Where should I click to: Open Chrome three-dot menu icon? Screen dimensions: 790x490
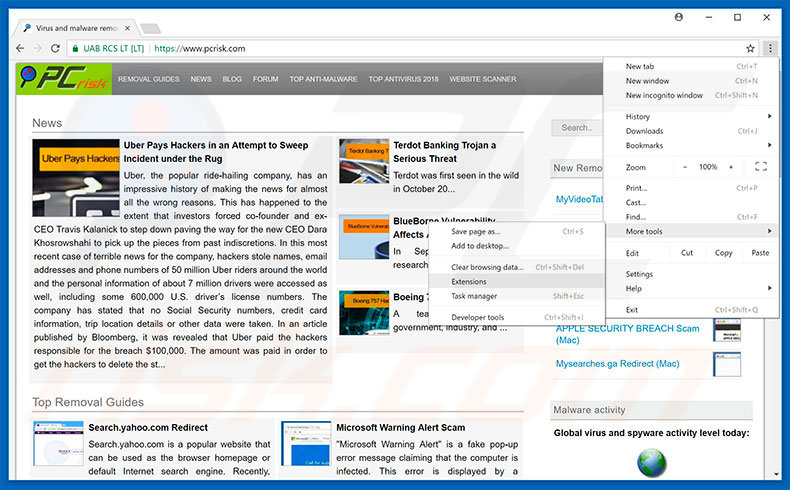point(770,48)
